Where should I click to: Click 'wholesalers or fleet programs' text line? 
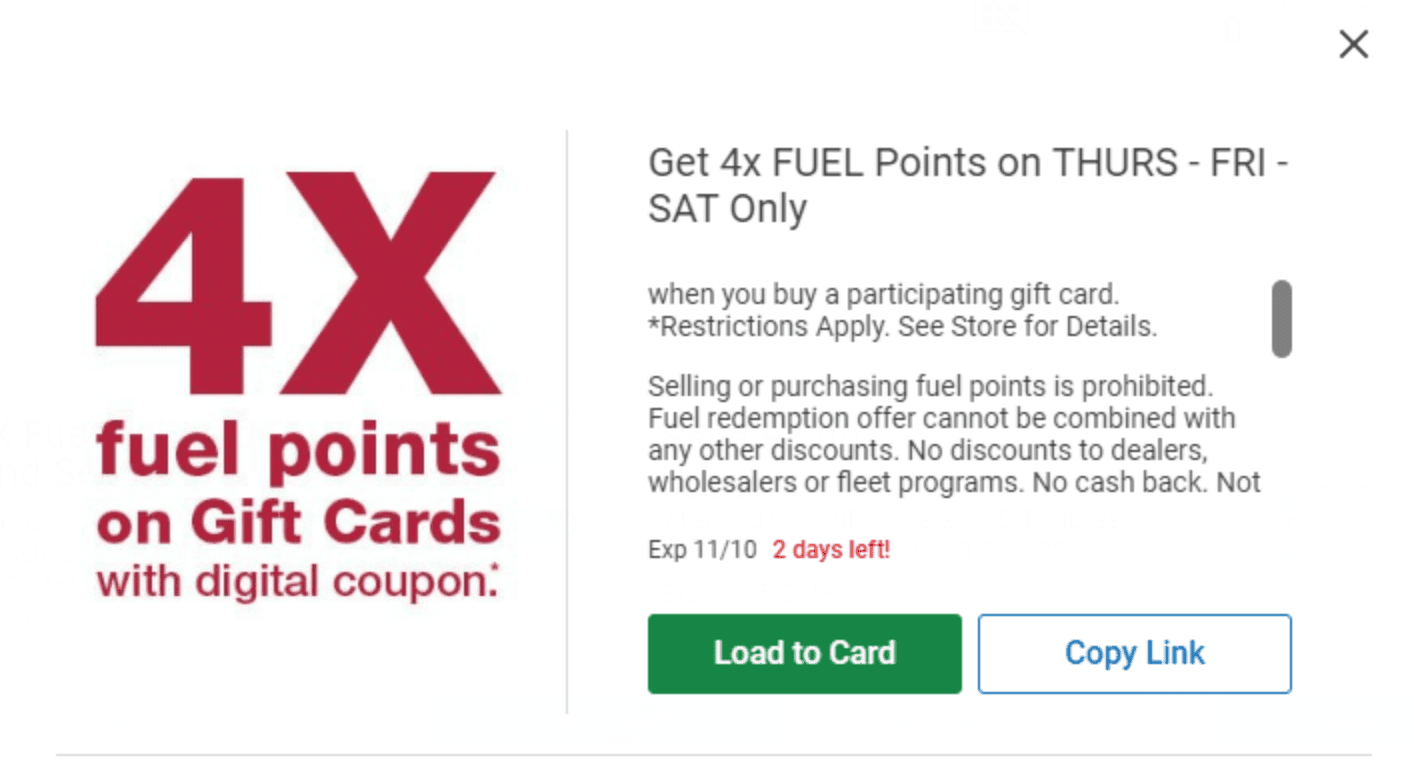954,482
